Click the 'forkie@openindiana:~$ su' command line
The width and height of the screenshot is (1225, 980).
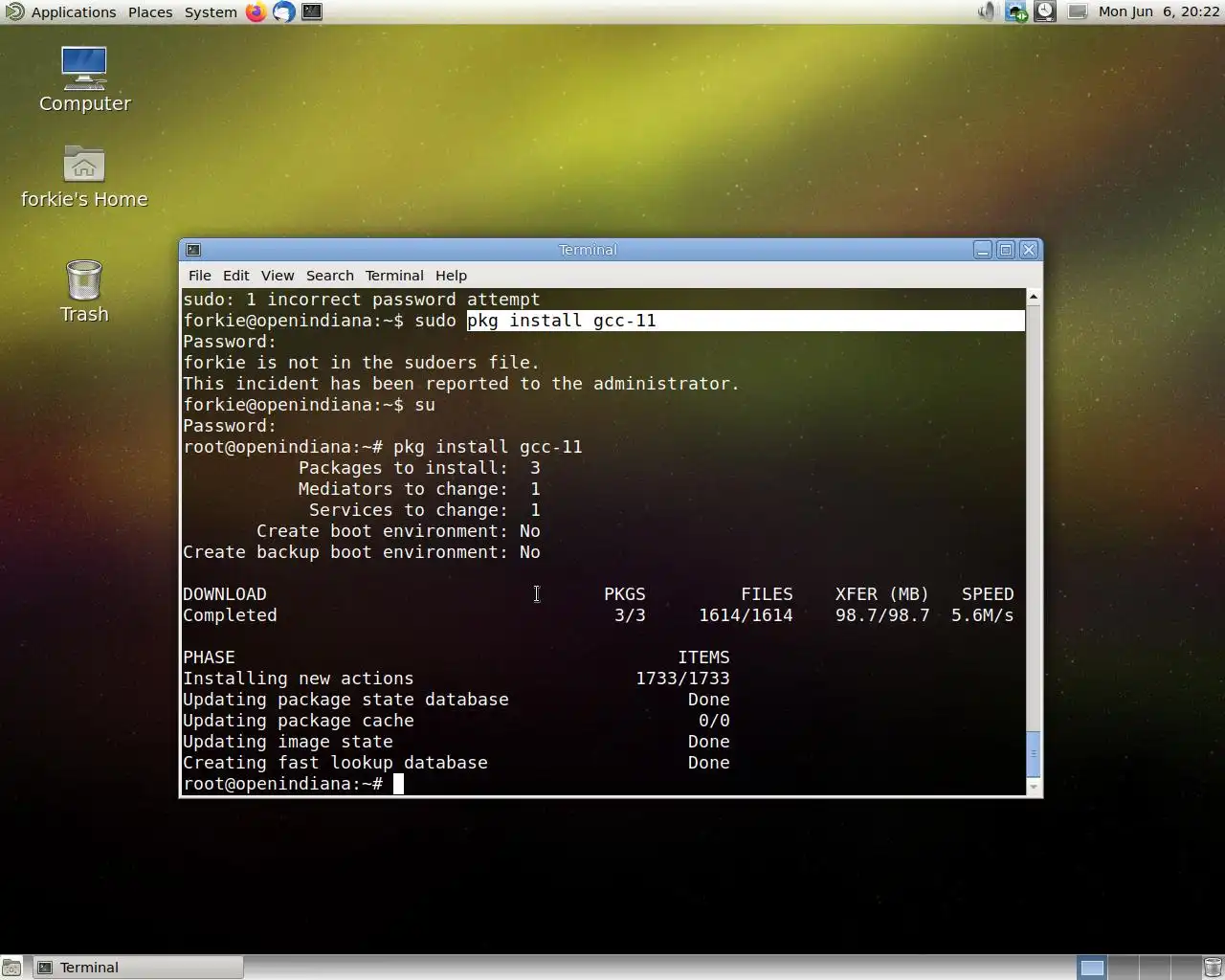click(x=309, y=405)
